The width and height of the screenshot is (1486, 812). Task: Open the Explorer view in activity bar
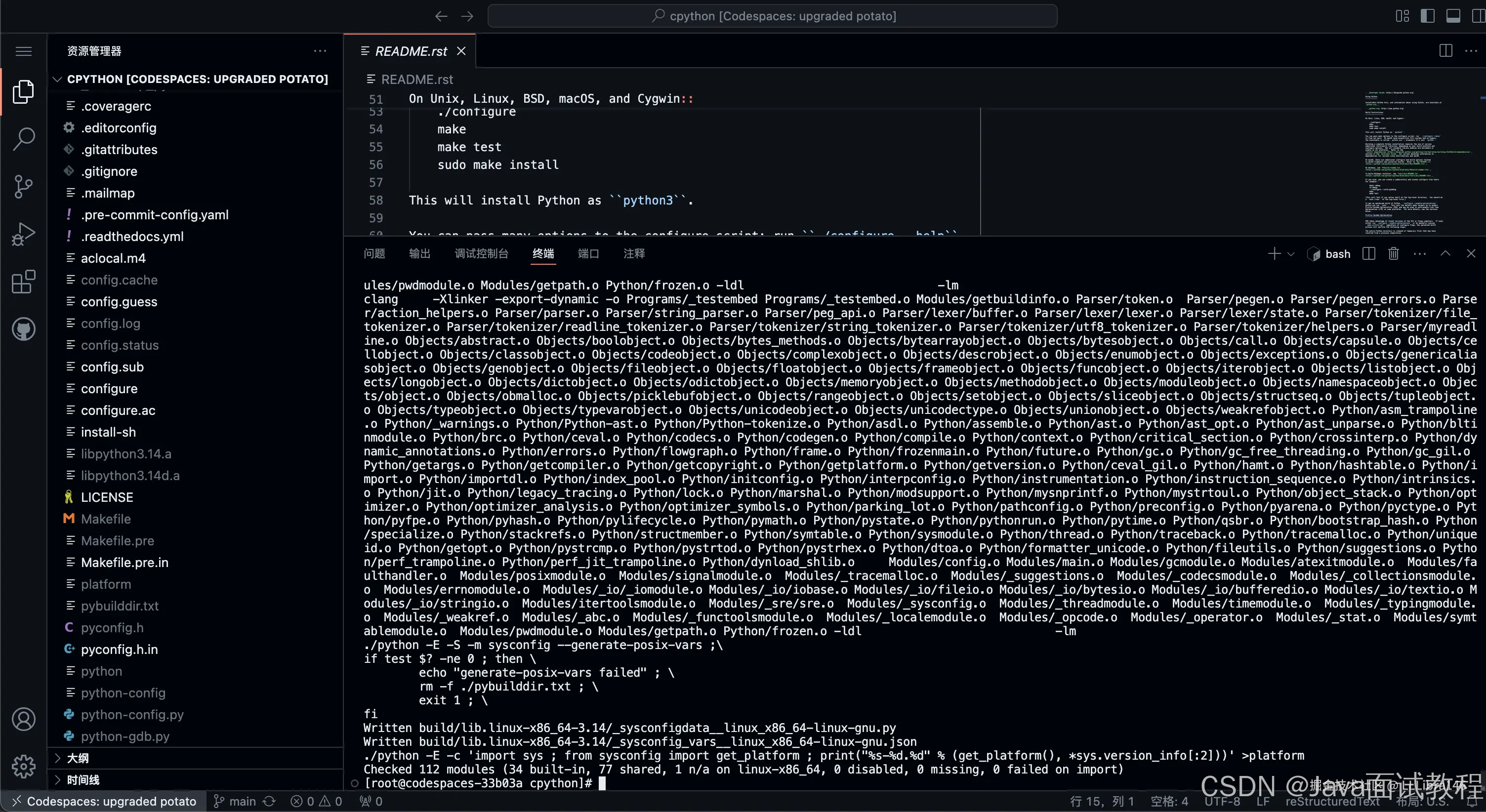click(24, 92)
